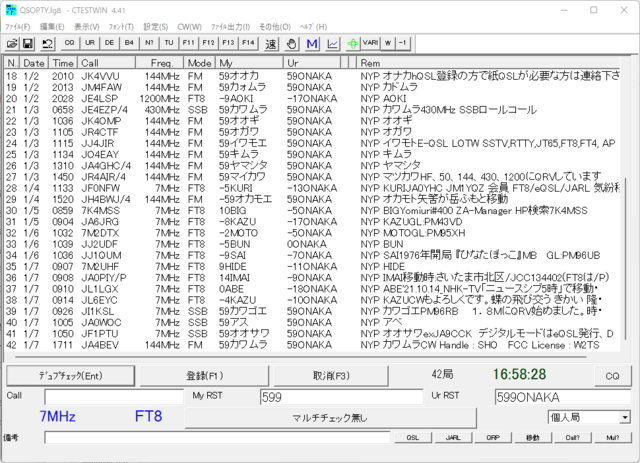Click the hand icon in toolbar

point(291,43)
